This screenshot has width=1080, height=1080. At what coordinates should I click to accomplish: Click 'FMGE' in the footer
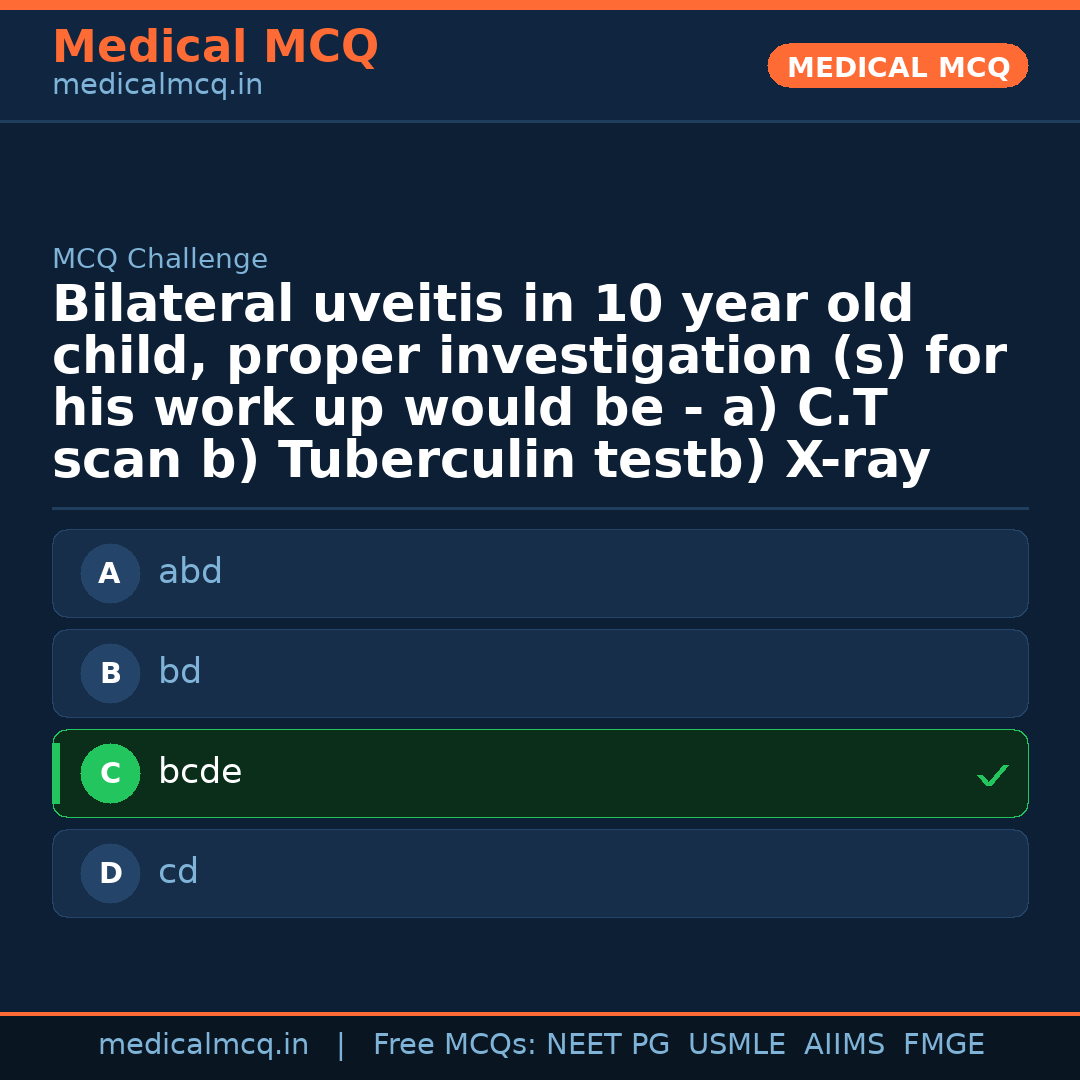point(943,1045)
